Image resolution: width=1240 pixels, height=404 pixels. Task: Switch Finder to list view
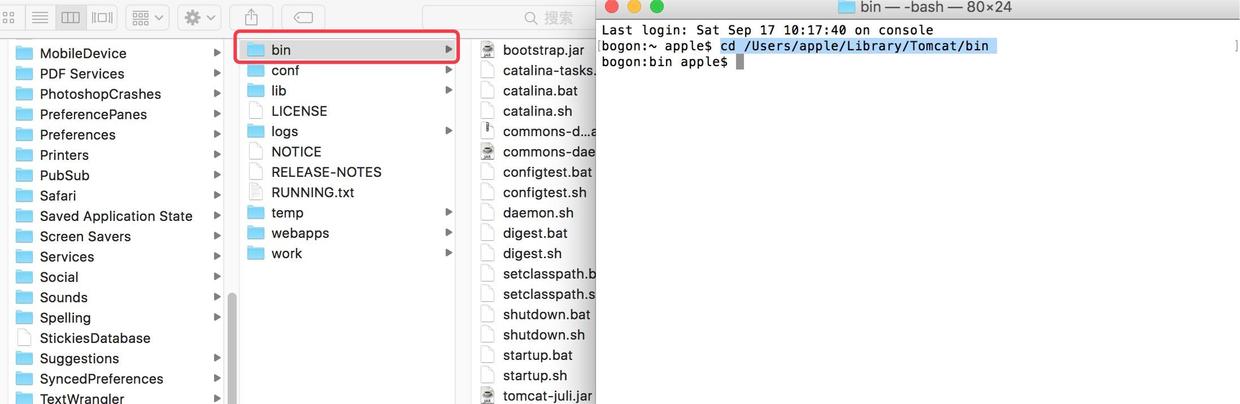(40, 17)
